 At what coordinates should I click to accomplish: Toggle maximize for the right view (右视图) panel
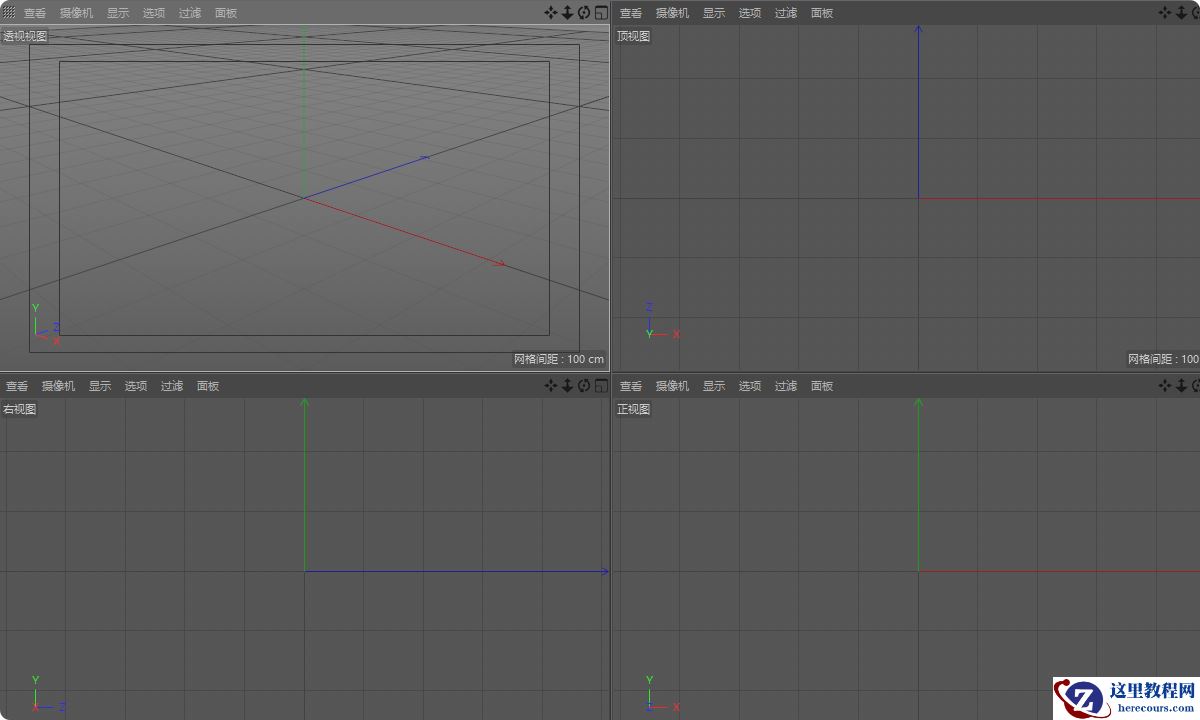coord(600,386)
